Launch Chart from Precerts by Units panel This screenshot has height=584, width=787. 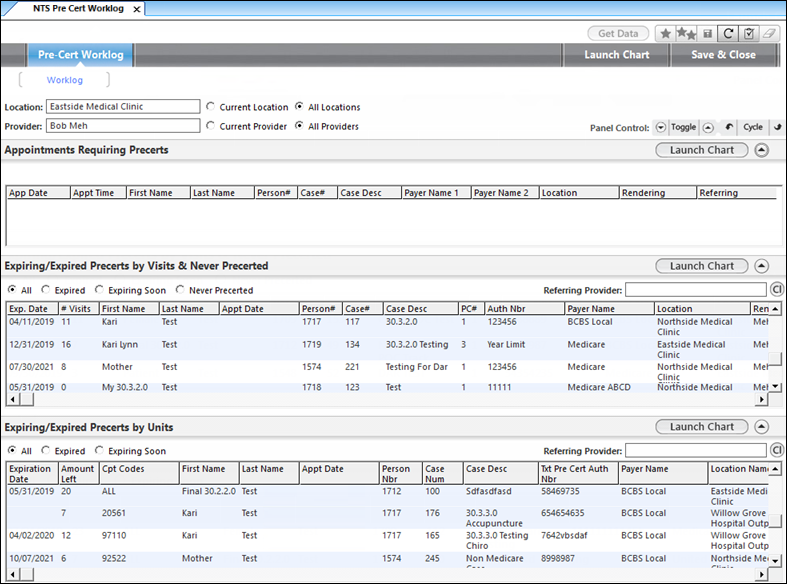(x=702, y=427)
